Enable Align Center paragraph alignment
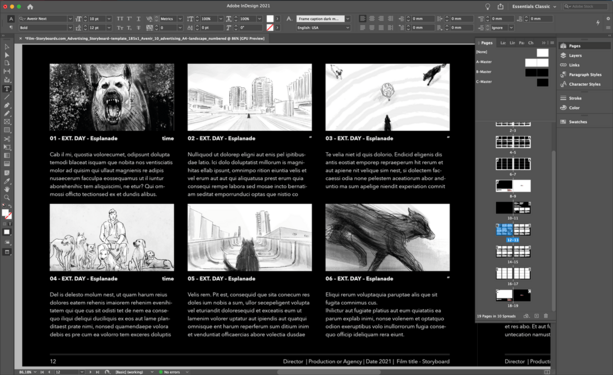This screenshot has width=613, height=375. [x=372, y=19]
